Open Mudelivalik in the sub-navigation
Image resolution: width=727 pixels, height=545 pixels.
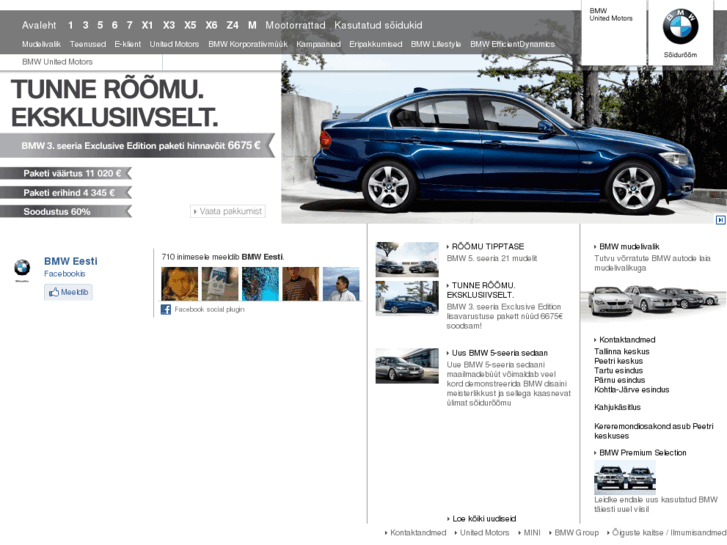41,44
